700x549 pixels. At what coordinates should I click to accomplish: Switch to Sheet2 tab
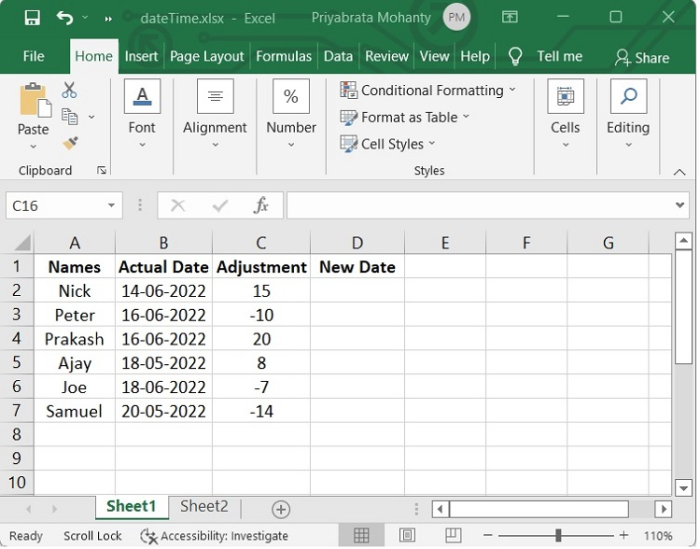(203, 507)
